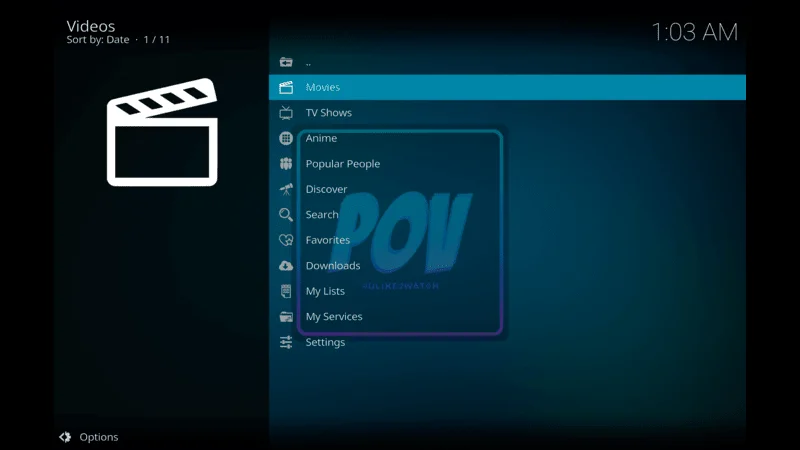Click the Favorites heart icon
800x450 pixels.
point(286,240)
